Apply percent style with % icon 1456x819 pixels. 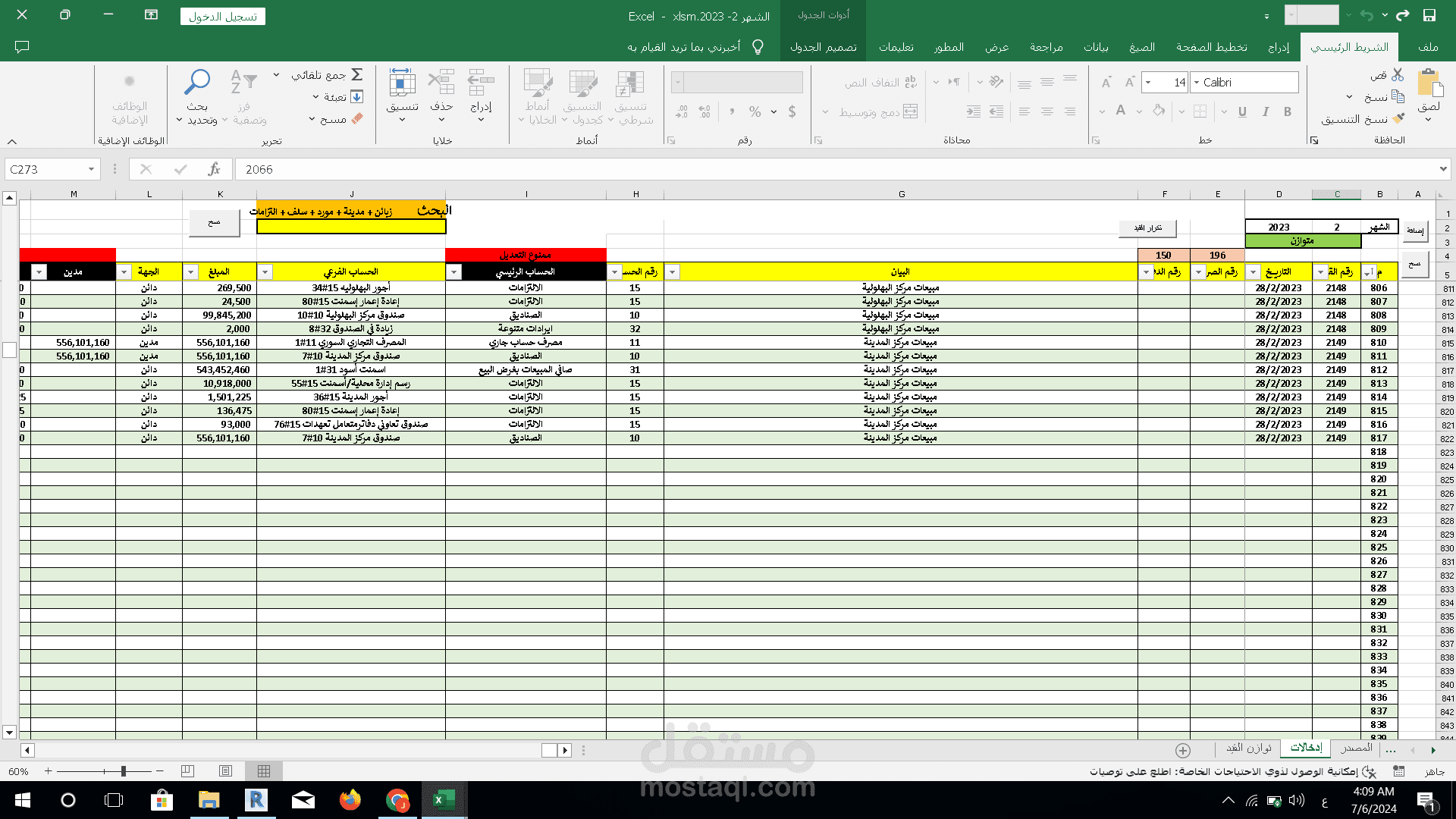pos(755,111)
